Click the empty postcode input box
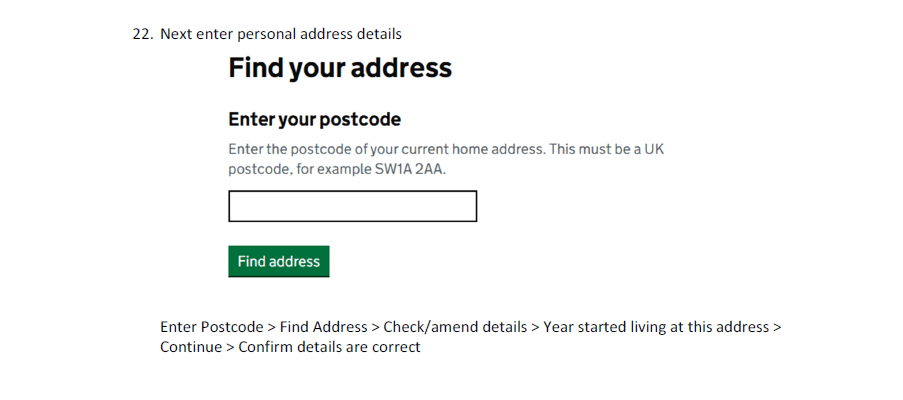 (x=352, y=207)
